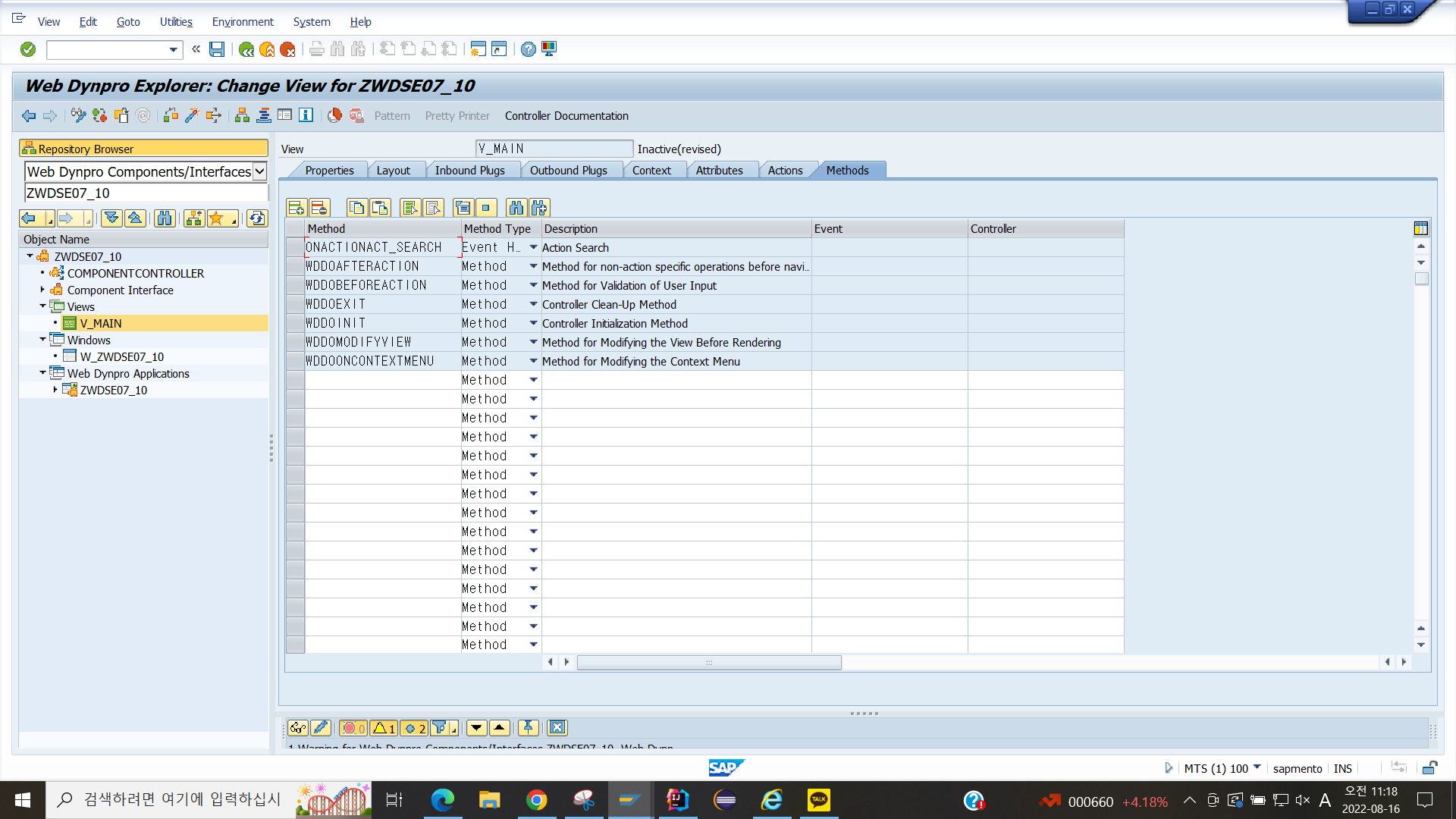This screenshot has width=1456, height=819.
Task: Click the close X icon in the message panel
Action: [557, 728]
